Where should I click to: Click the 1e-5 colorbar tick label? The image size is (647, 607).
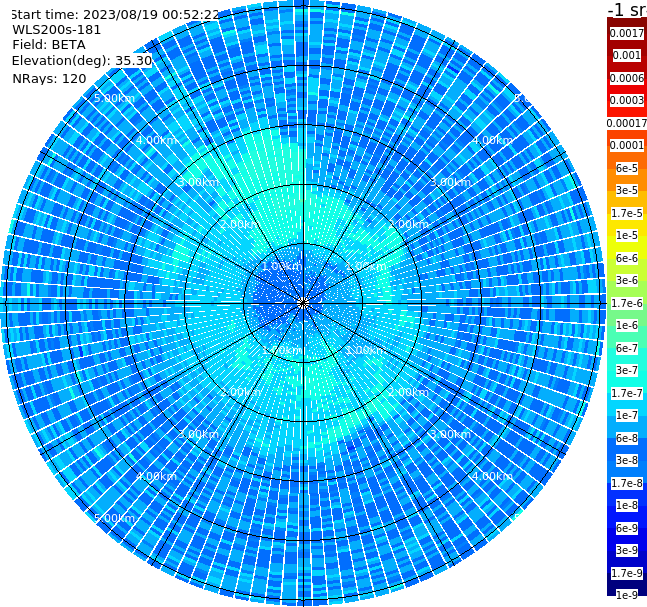tap(627, 235)
